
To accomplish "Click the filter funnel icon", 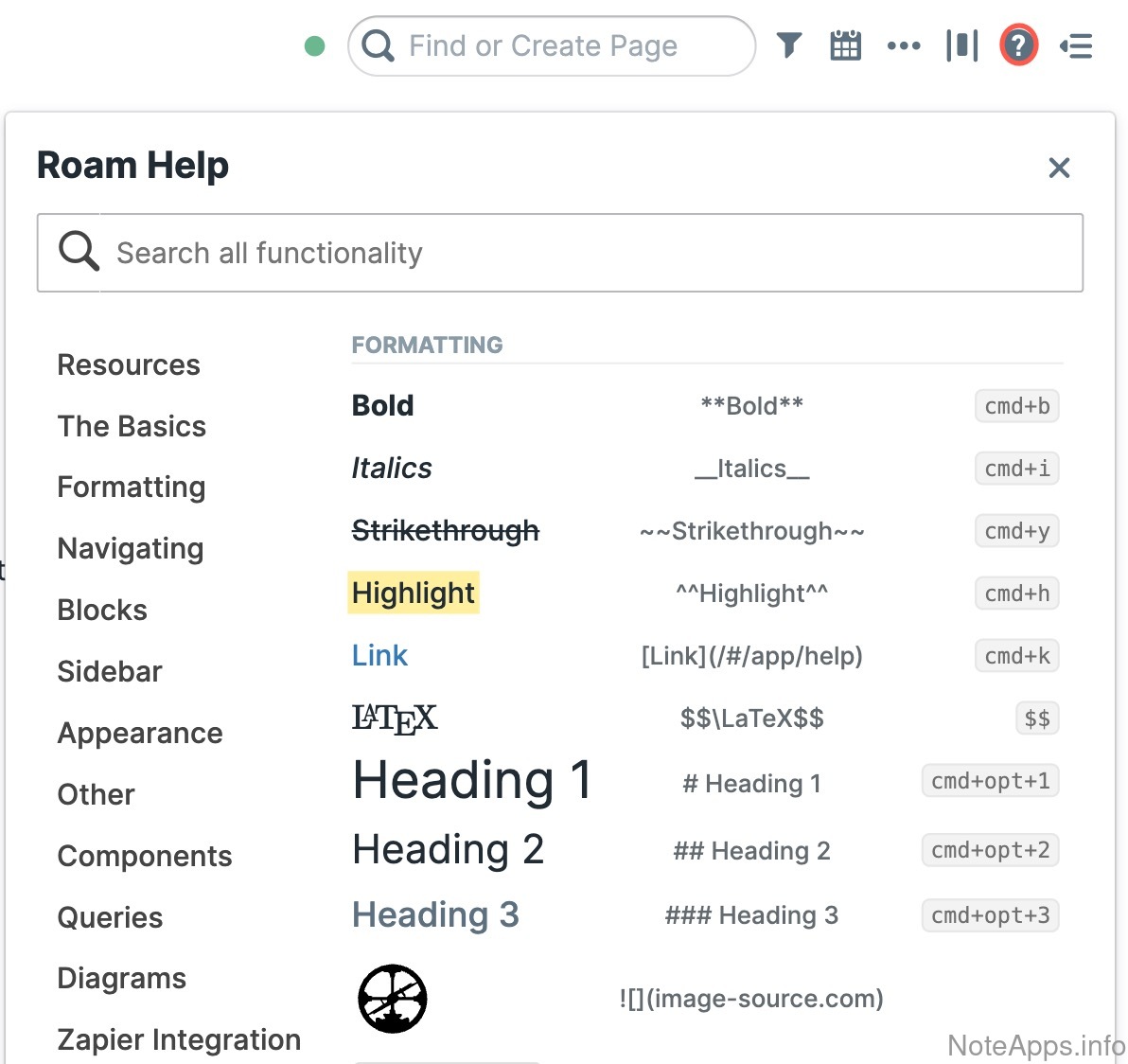I will pos(788,45).
